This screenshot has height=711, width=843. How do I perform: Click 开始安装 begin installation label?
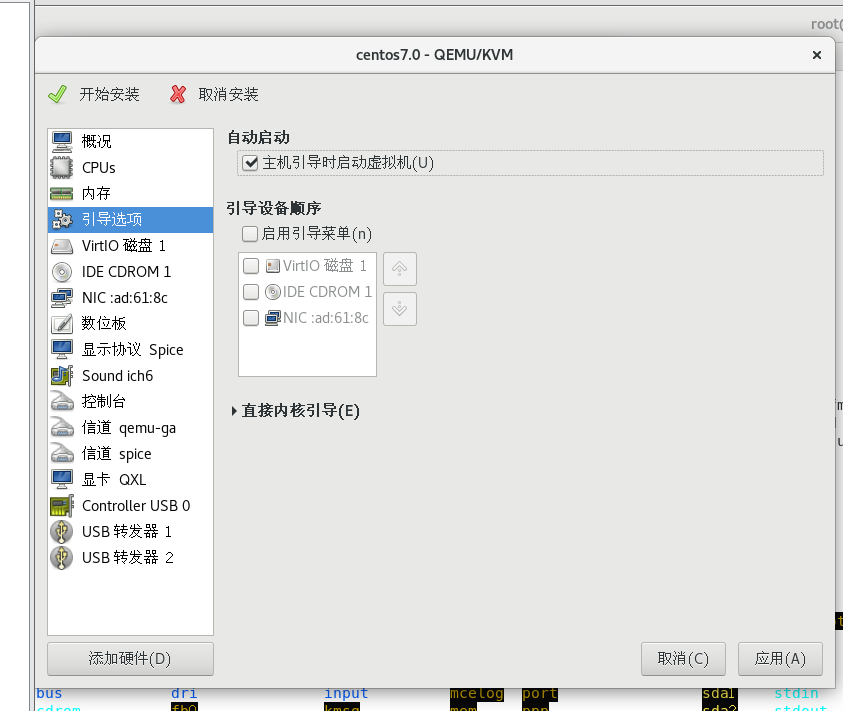coord(109,95)
